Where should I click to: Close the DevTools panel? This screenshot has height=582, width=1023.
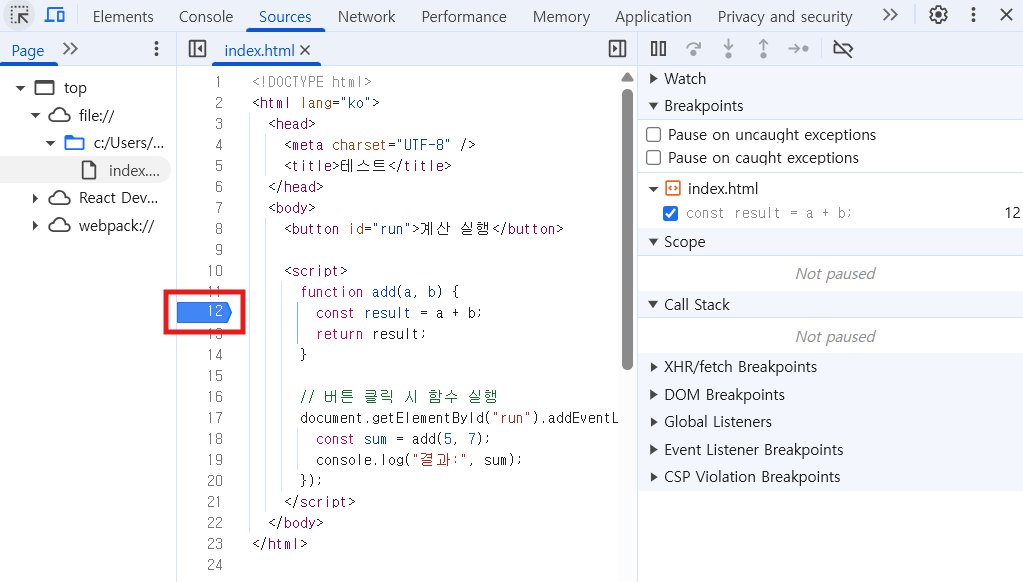tap(1006, 15)
